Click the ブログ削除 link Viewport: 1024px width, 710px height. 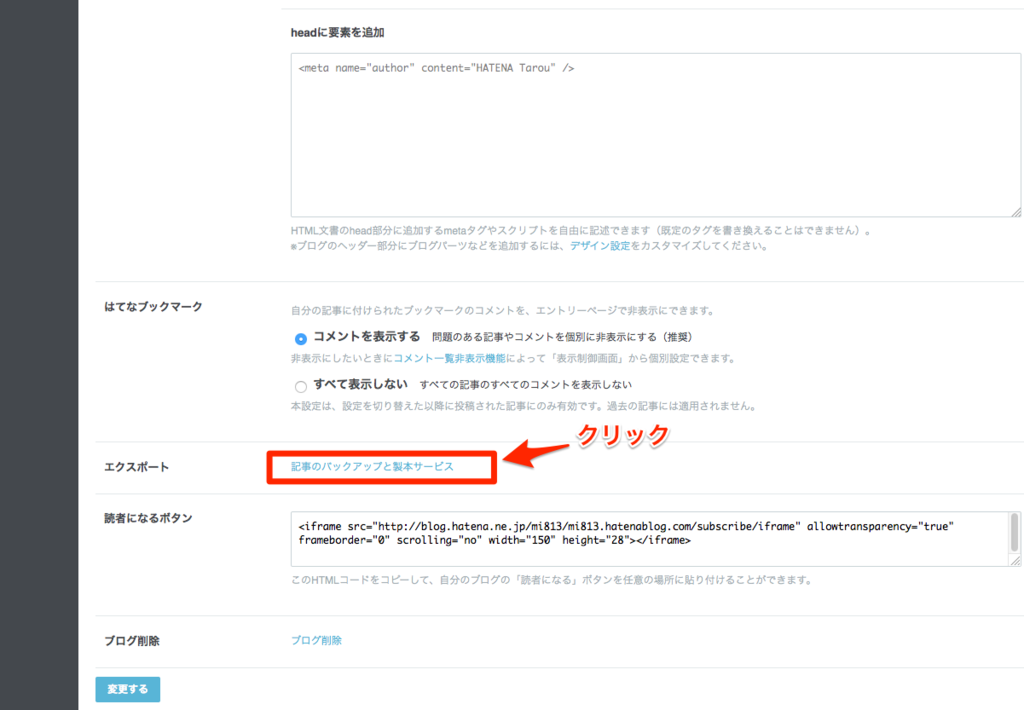316,638
